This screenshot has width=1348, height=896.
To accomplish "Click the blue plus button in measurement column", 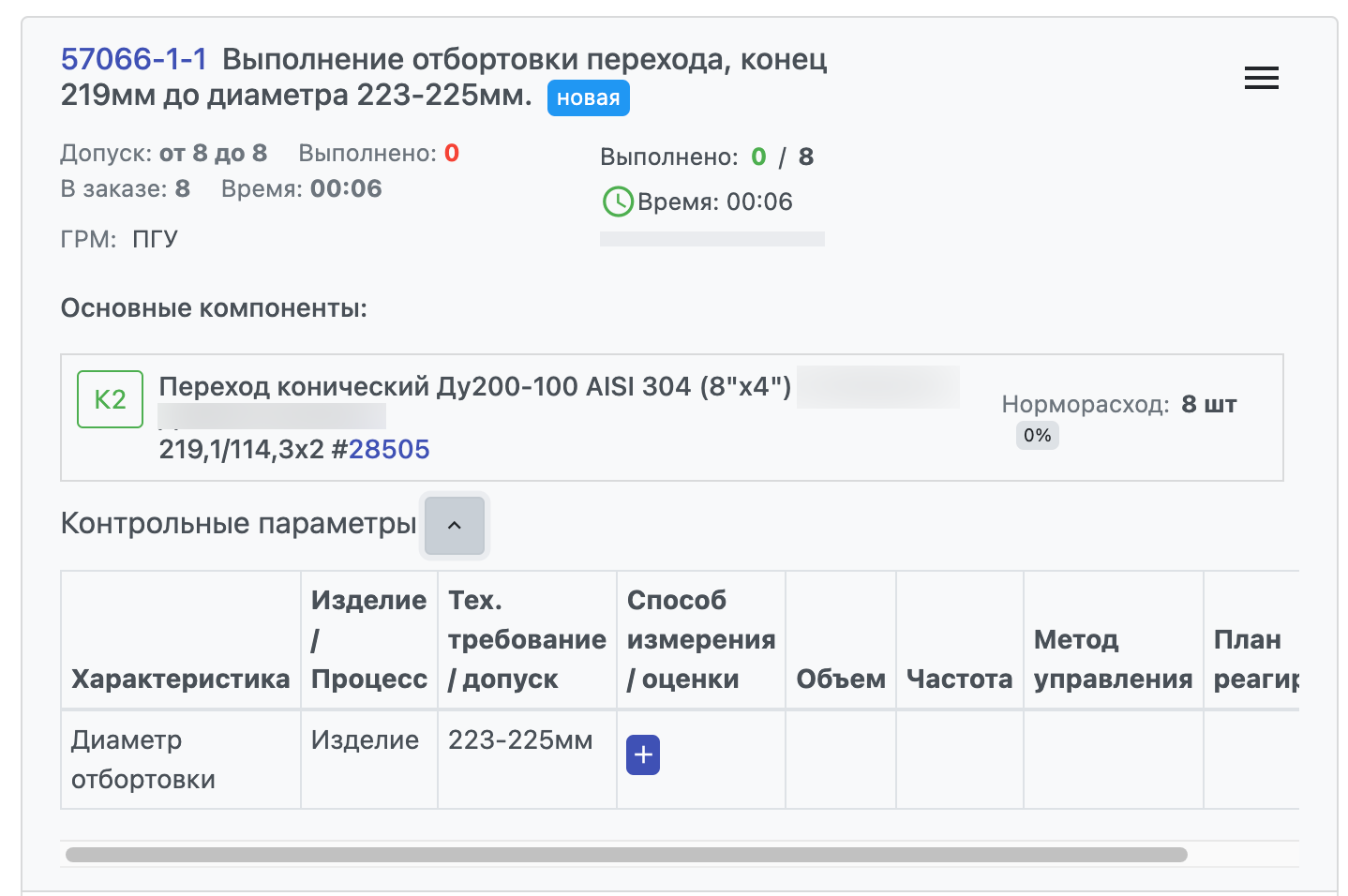I will (642, 755).
